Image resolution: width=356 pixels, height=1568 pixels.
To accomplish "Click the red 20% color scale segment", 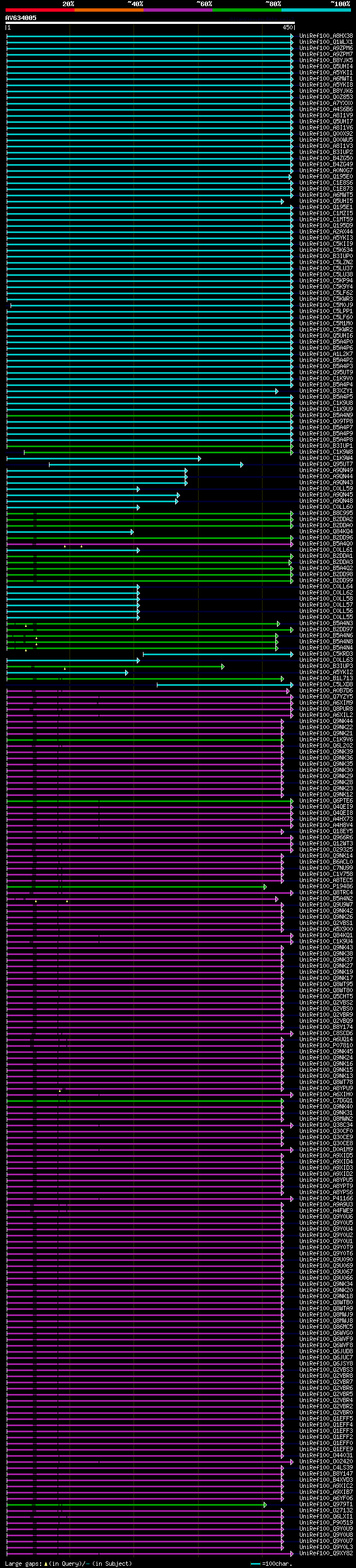I will point(40,10).
